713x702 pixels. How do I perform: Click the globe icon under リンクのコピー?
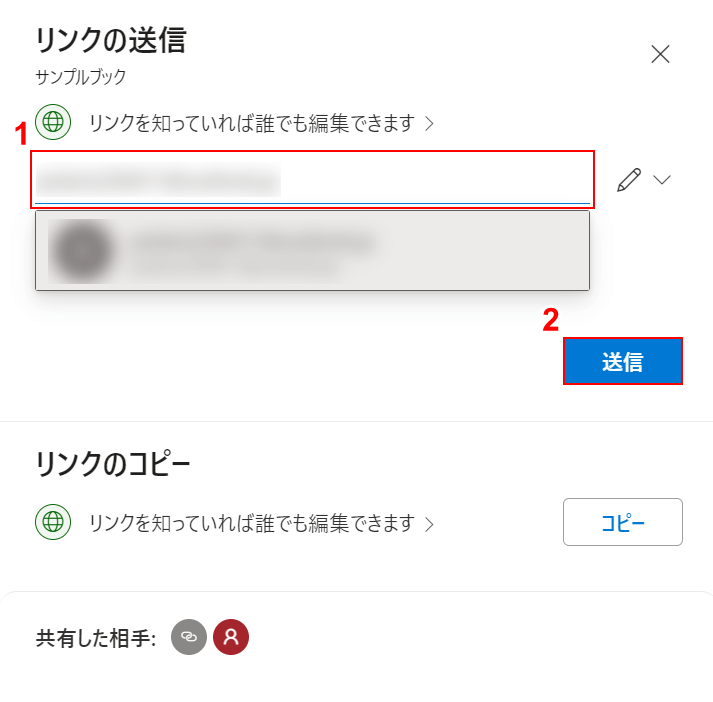[x=52, y=522]
